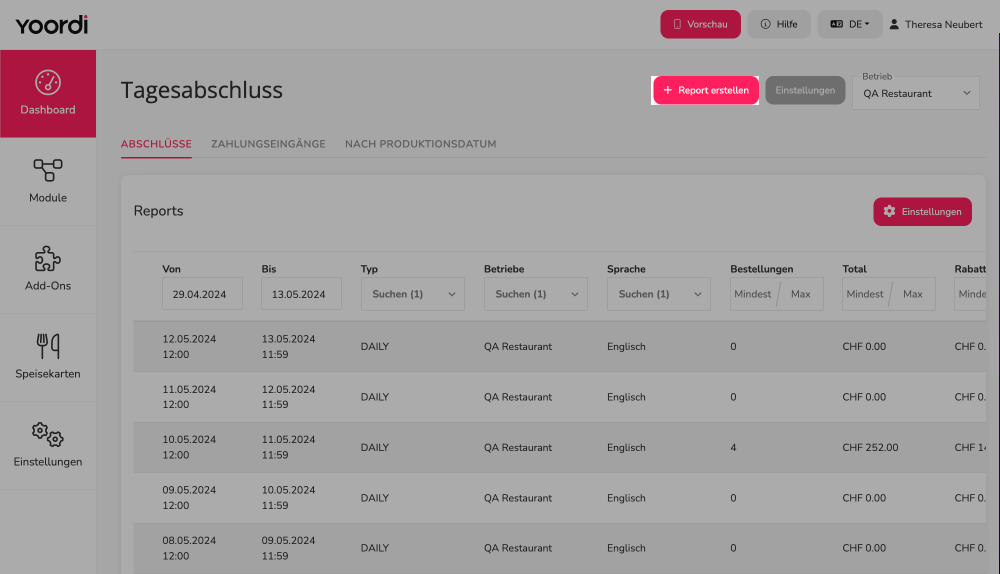Image resolution: width=1000 pixels, height=574 pixels.
Task: Open Einstellungen gears icon in sidebar
Action: pos(48,434)
